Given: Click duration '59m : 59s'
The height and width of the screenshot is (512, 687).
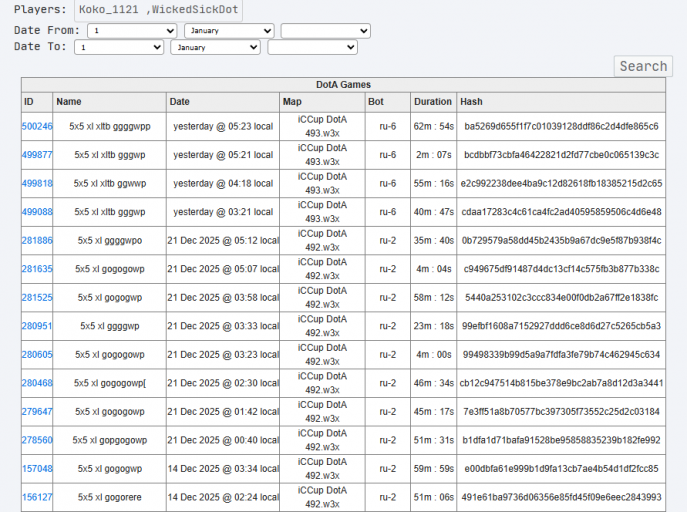Looking at the screenshot, I should (x=434, y=469).
